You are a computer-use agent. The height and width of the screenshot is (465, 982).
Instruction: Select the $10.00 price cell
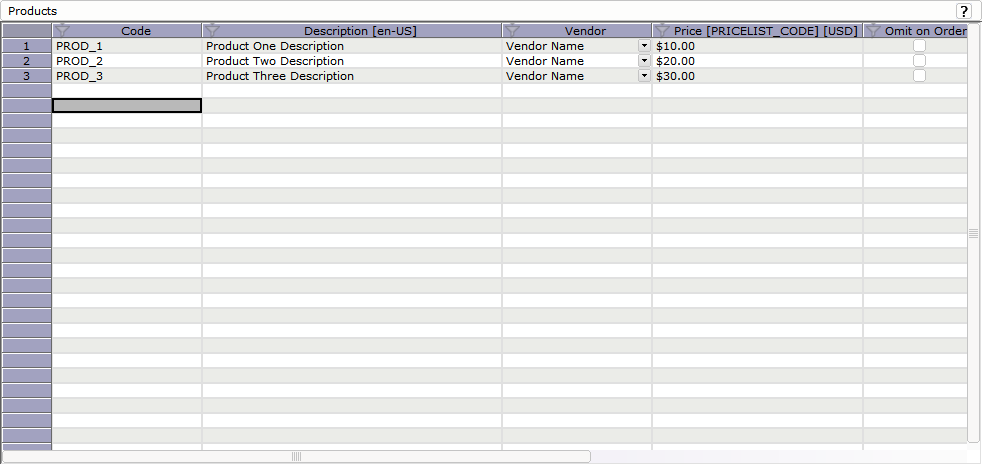pyautogui.click(x=758, y=46)
